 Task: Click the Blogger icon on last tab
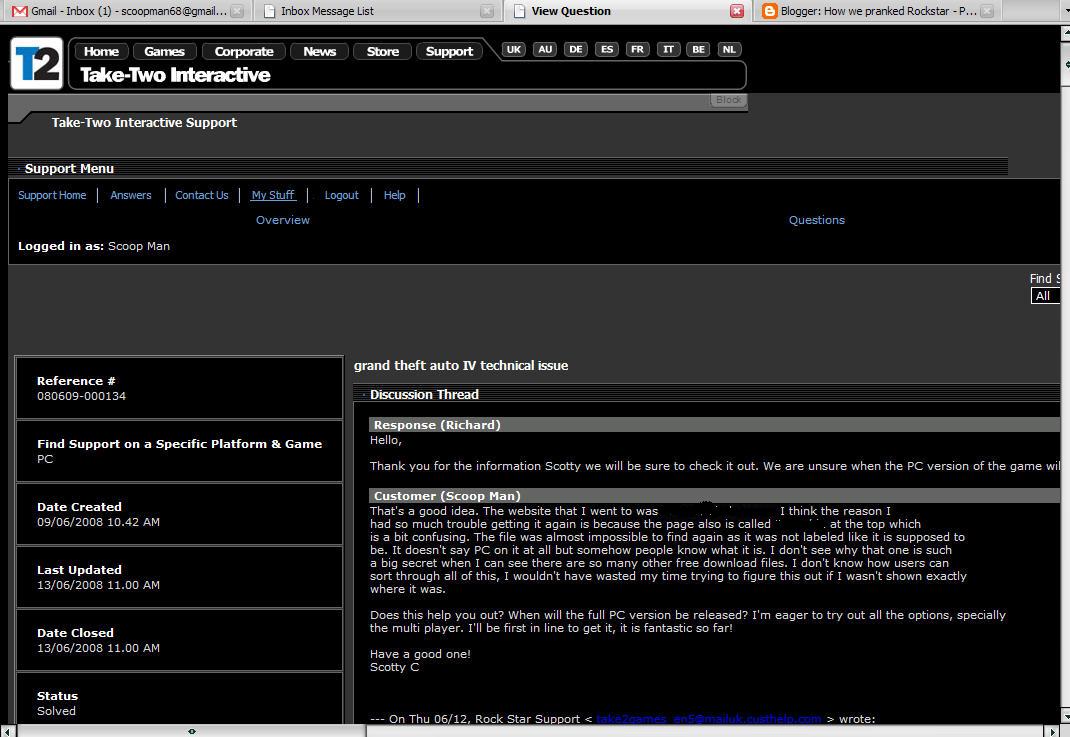click(x=770, y=11)
